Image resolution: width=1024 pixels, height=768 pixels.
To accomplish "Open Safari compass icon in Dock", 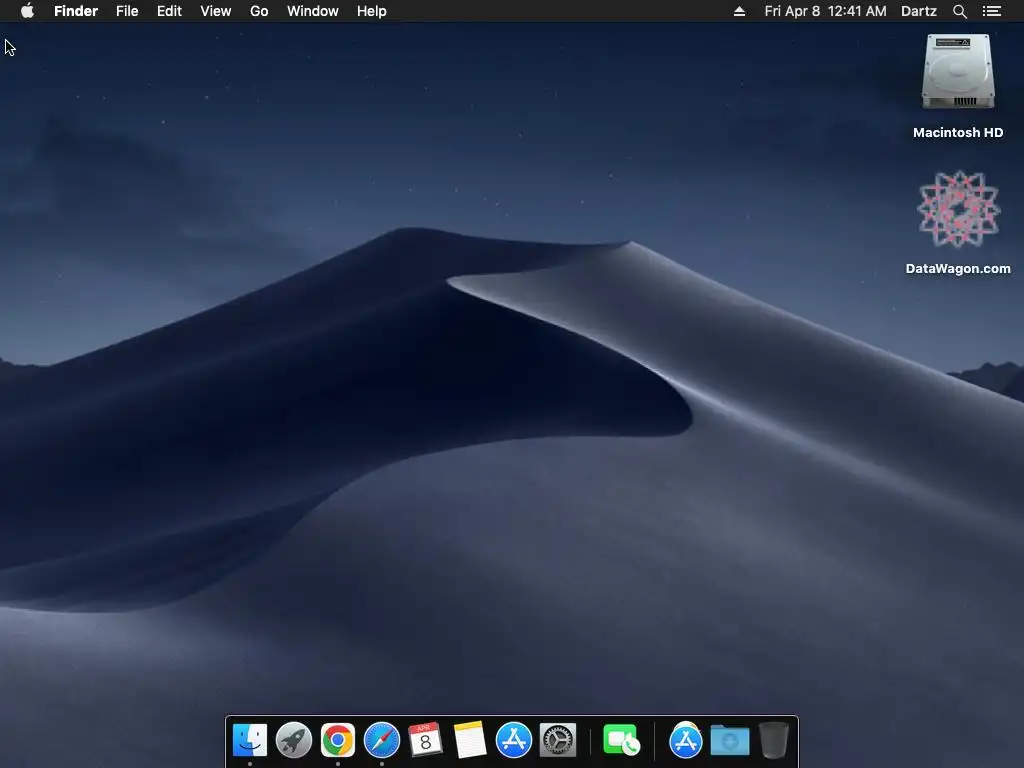I will (382, 741).
